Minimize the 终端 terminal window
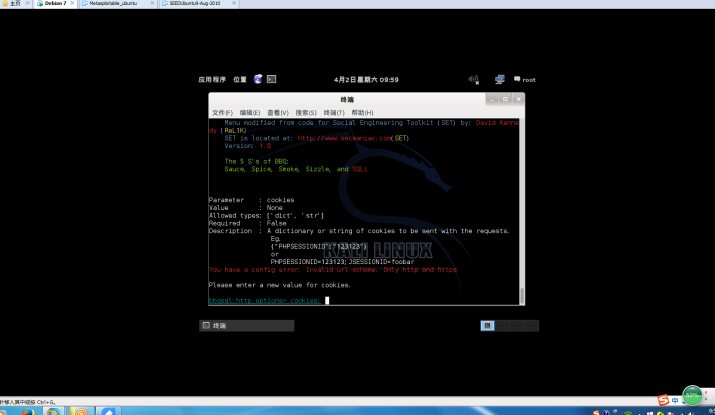 pyautogui.click(x=492, y=99)
